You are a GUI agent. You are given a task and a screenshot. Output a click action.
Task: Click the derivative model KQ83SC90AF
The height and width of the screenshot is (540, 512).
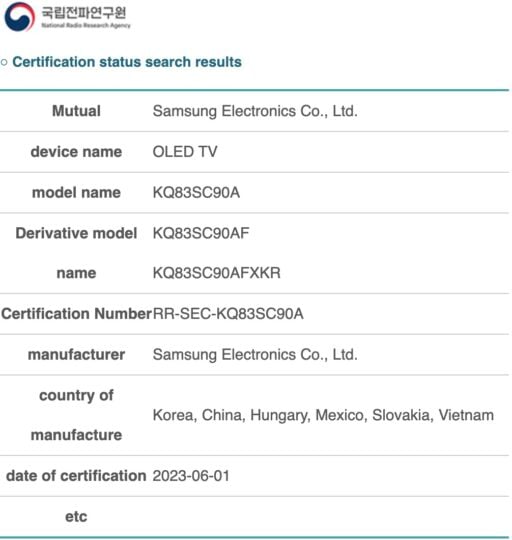(201, 233)
